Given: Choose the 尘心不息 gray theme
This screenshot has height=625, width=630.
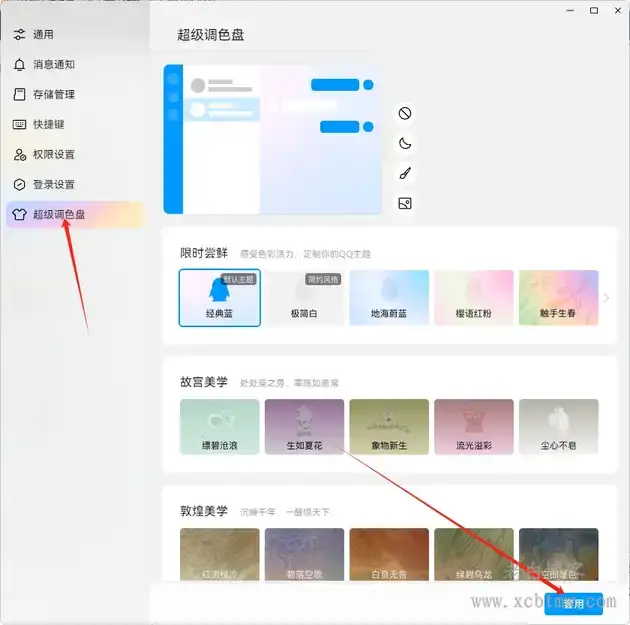Looking at the screenshot, I should 558,427.
